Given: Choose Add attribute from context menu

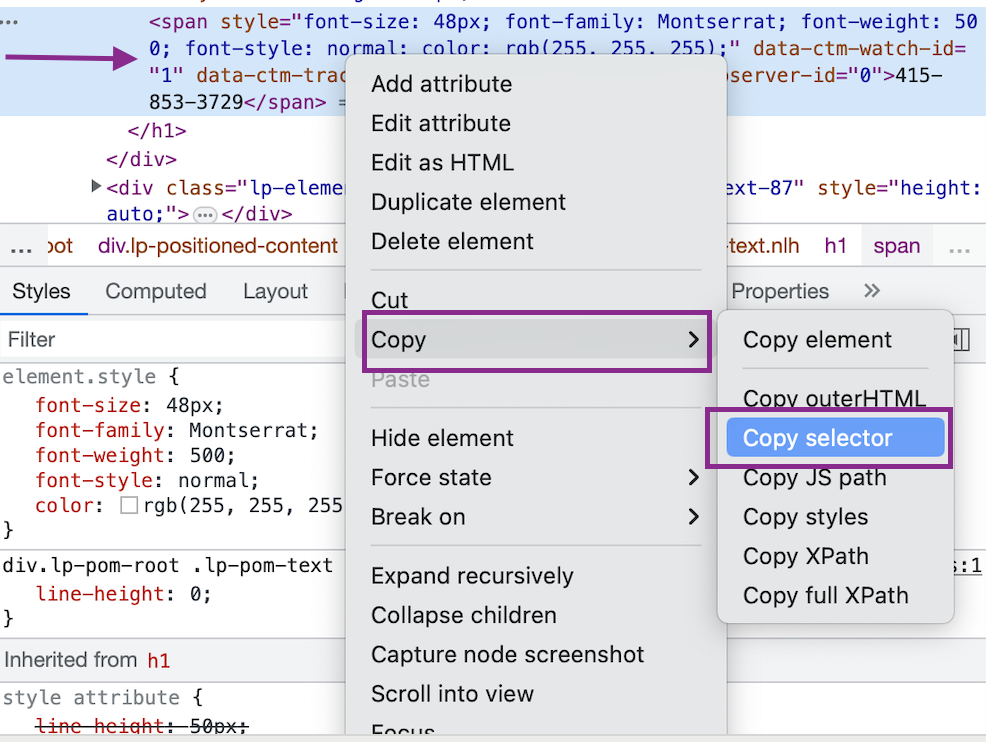Looking at the screenshot, I should (x=441, y=84).
